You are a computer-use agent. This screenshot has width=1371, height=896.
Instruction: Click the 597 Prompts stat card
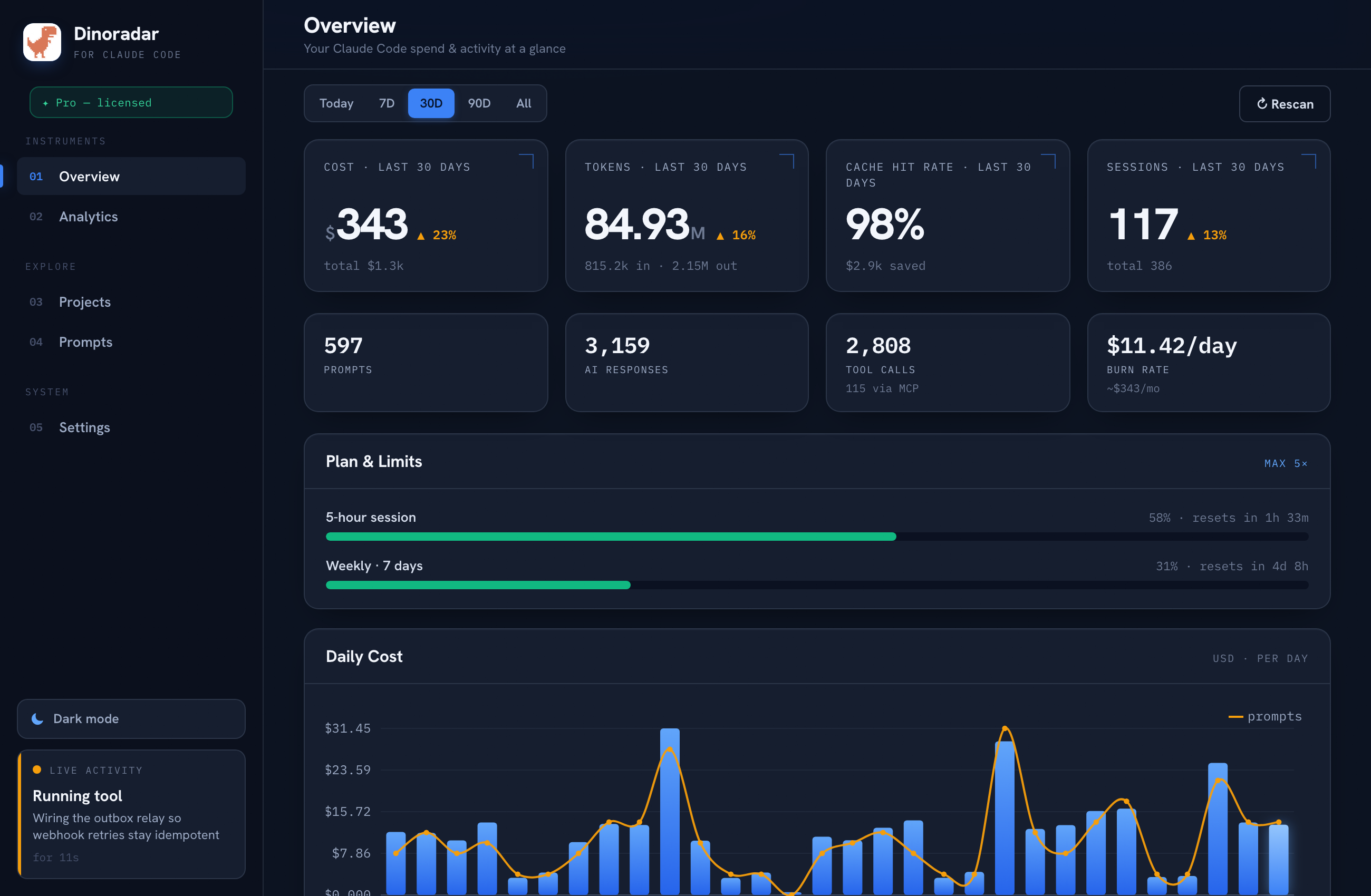[x=426, y=362]
